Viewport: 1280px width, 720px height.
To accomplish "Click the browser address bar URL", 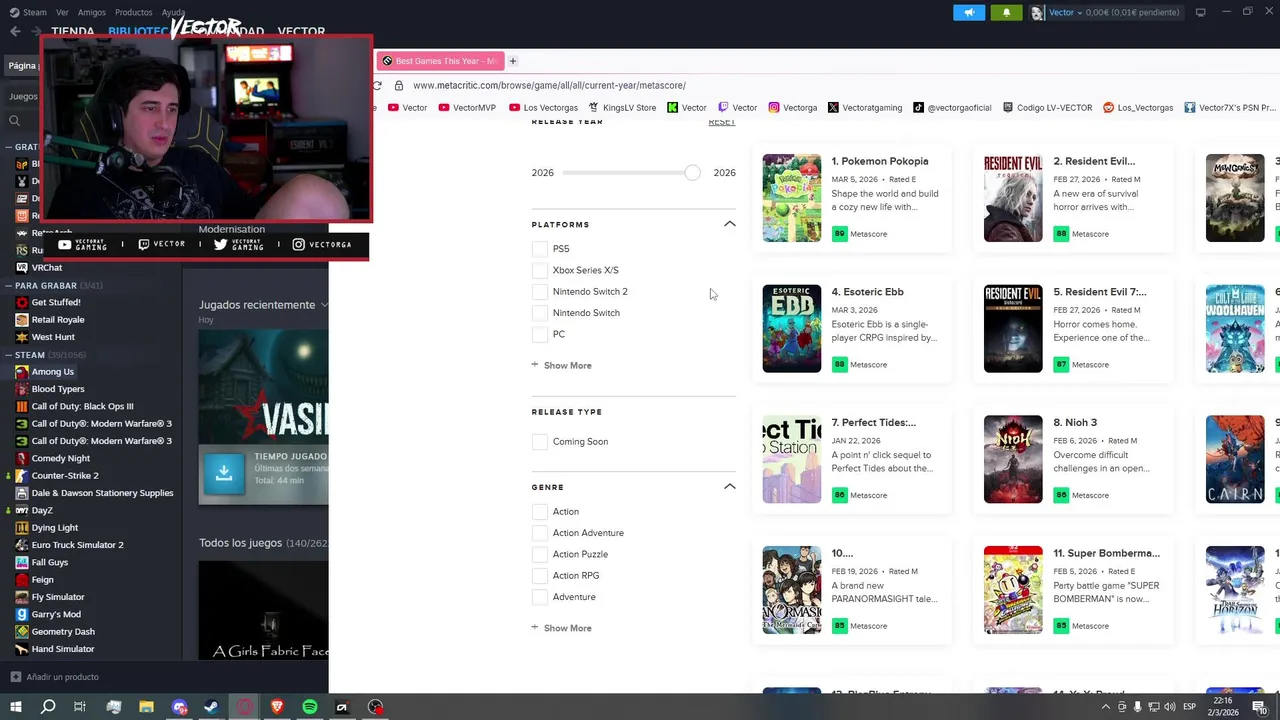I will click(549, 85).
